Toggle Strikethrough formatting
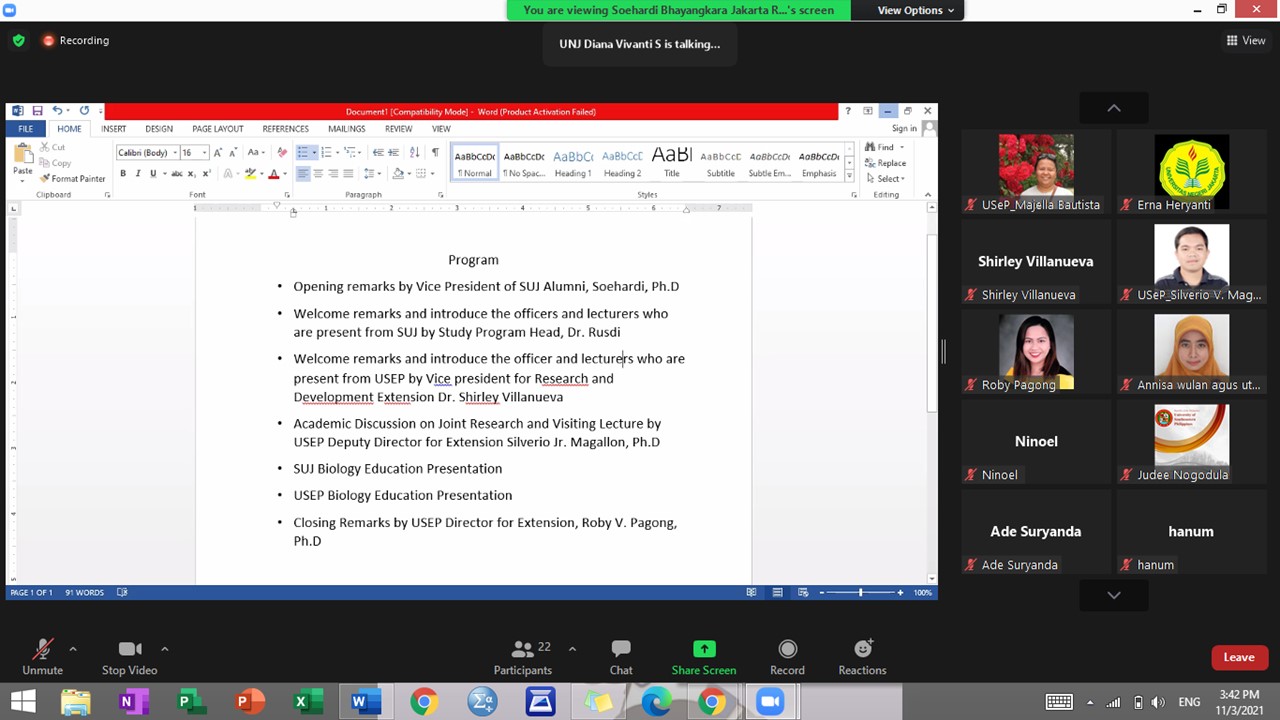Screen dimensions: 1280x720 (x=176, y=174)
